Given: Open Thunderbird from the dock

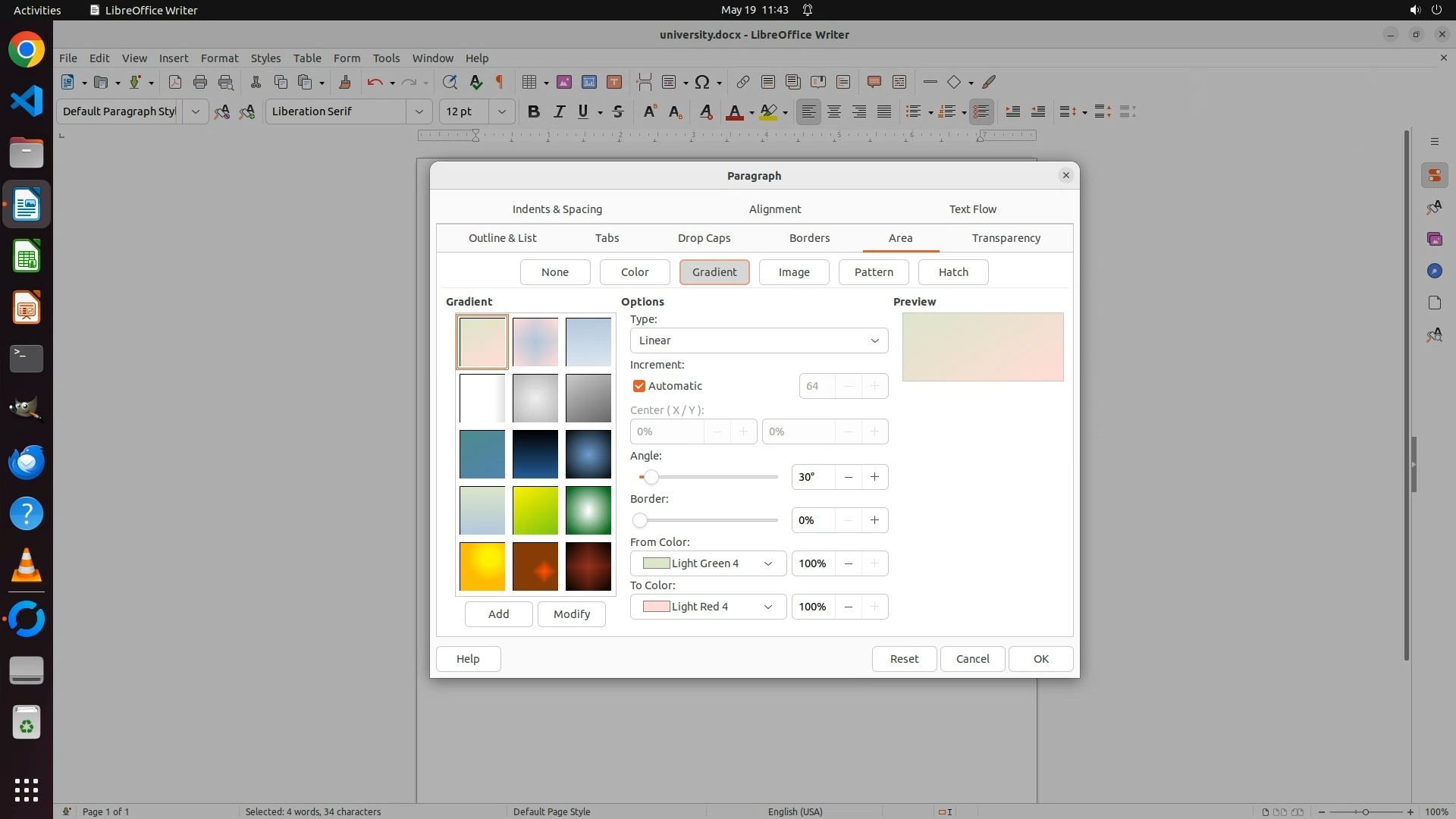Looking at the screenshot, I should (27, 462).
